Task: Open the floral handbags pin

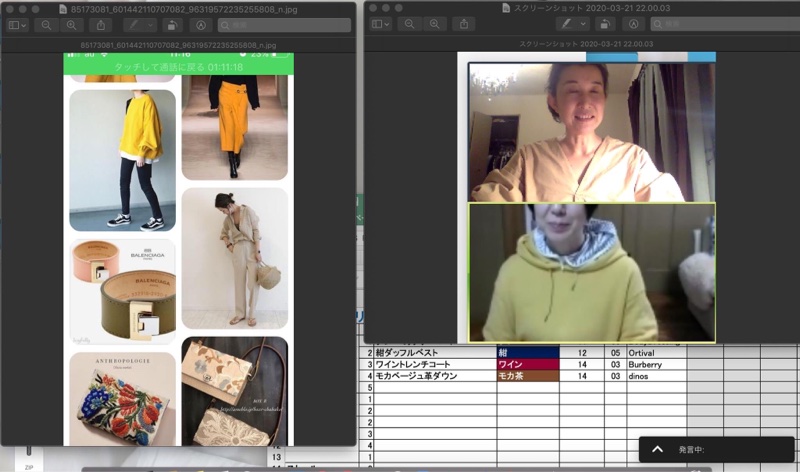Action: [235, 391]
